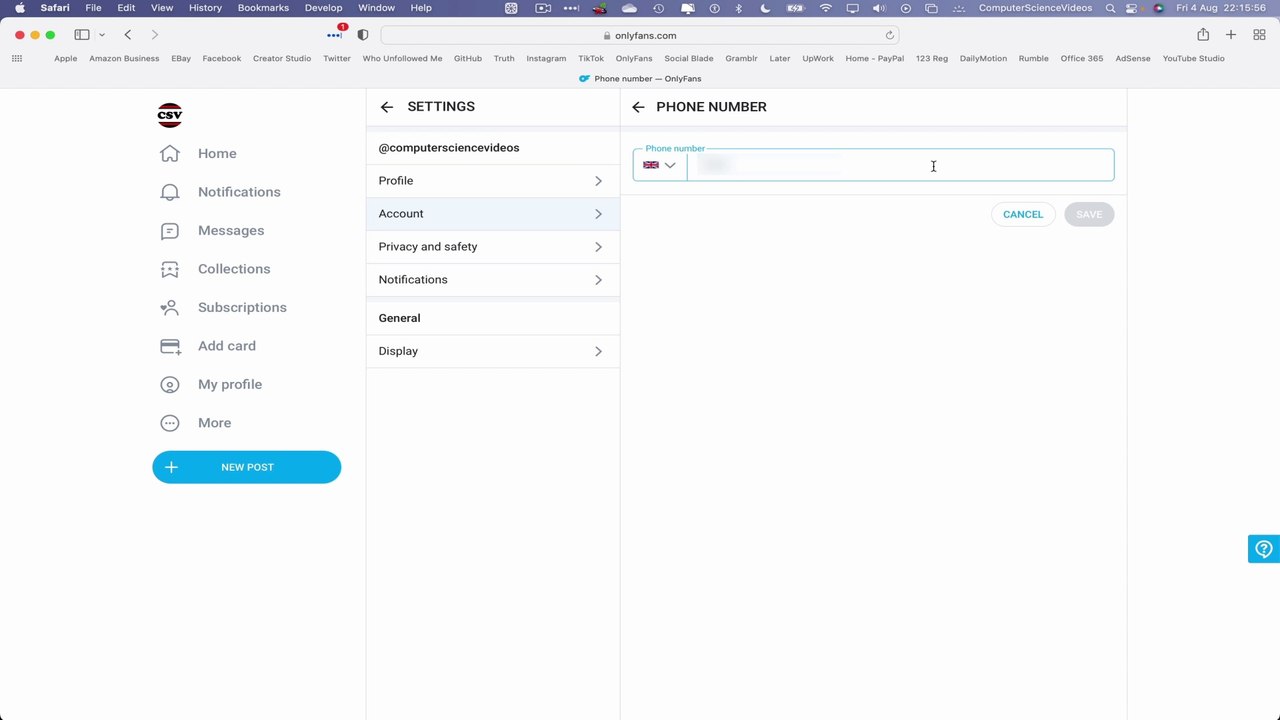
Task: Open the History menu
Action: 205,8
